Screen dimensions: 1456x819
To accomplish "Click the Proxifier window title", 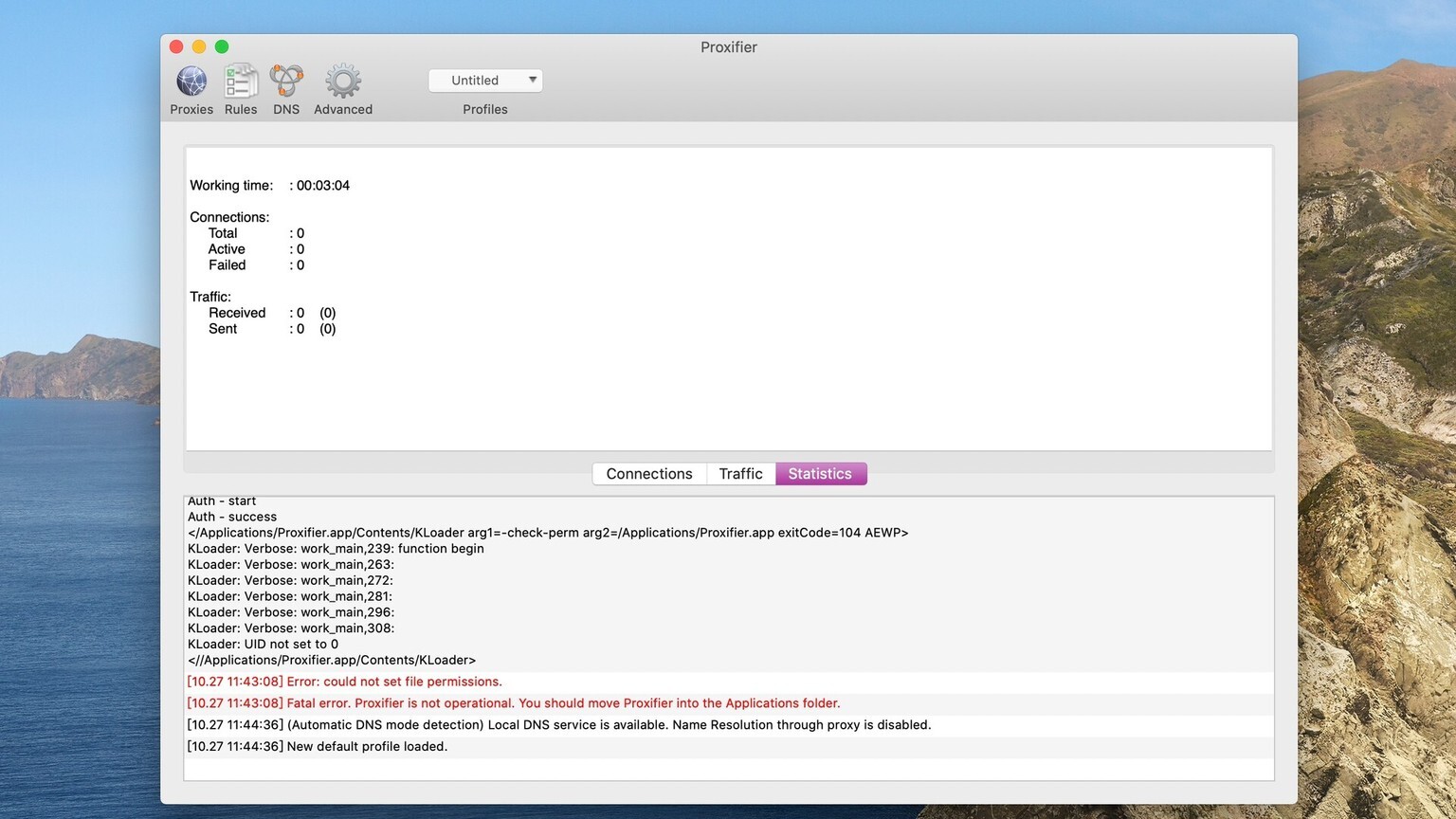I will pos(729,47).
